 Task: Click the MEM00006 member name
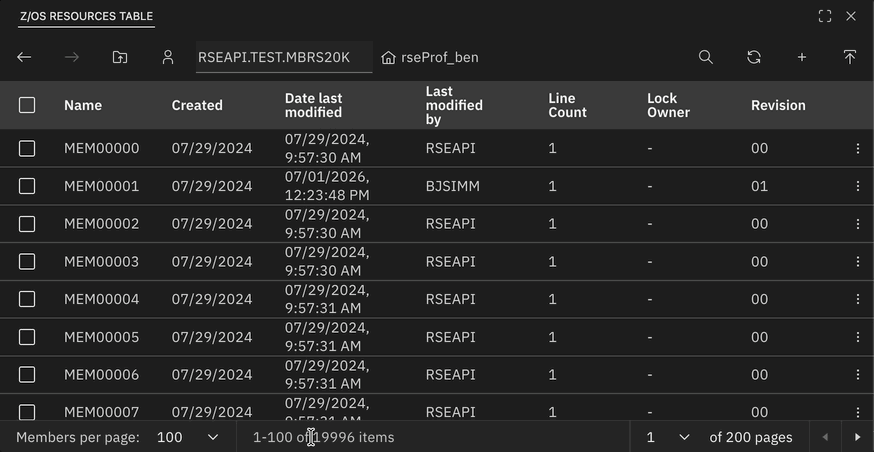101,375
